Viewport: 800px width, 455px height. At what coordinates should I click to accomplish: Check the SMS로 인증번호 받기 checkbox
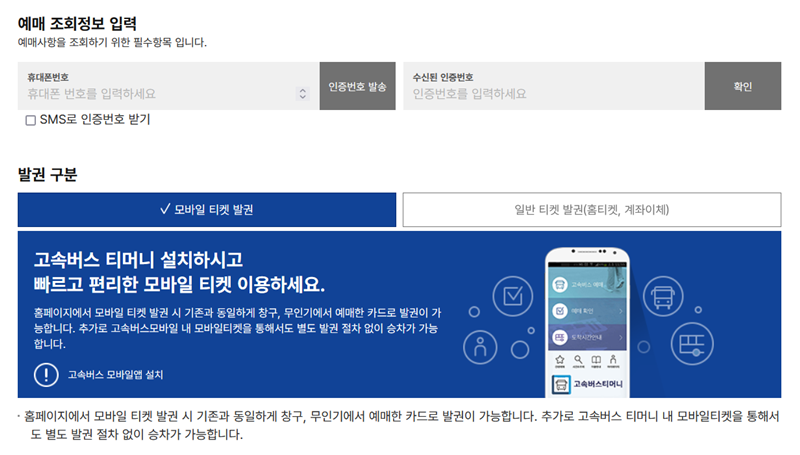(x=31, y=120)
